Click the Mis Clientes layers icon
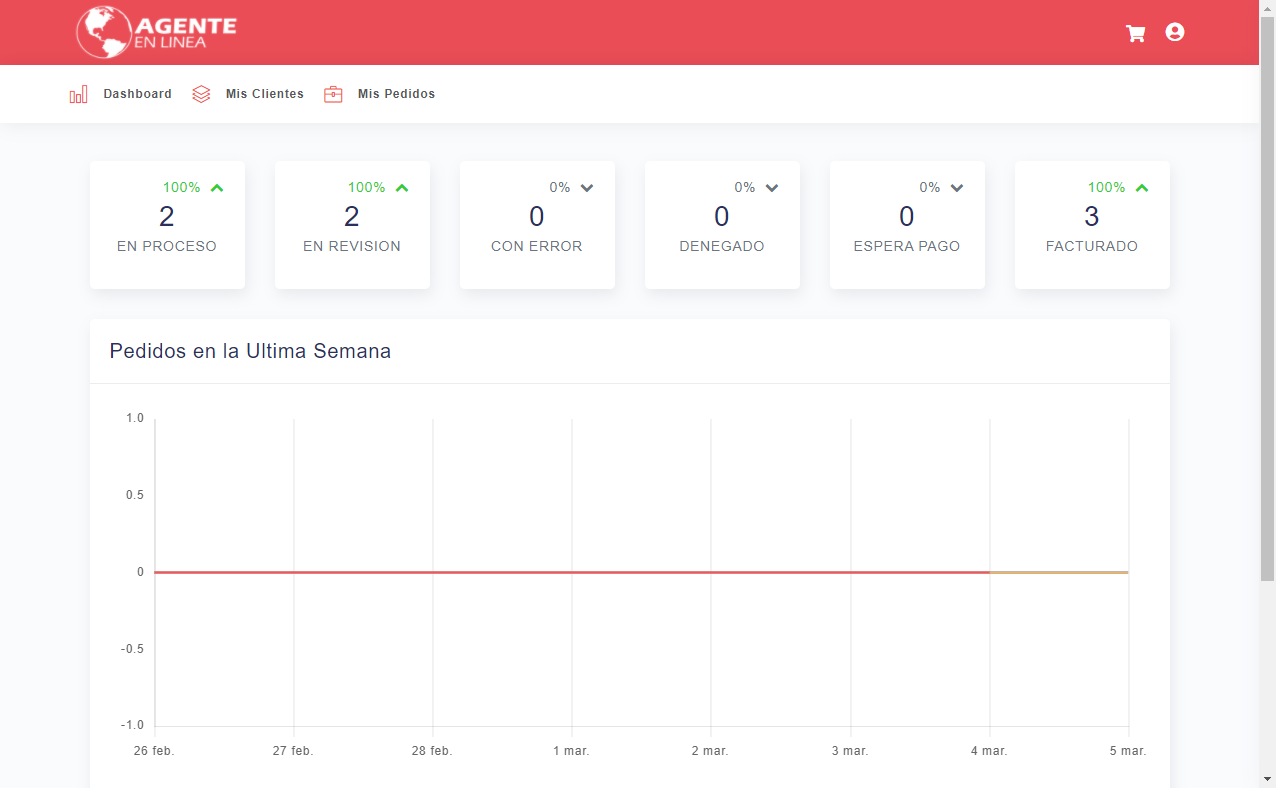This screenshot has width=1276, height=788. (x=201, y=94)
